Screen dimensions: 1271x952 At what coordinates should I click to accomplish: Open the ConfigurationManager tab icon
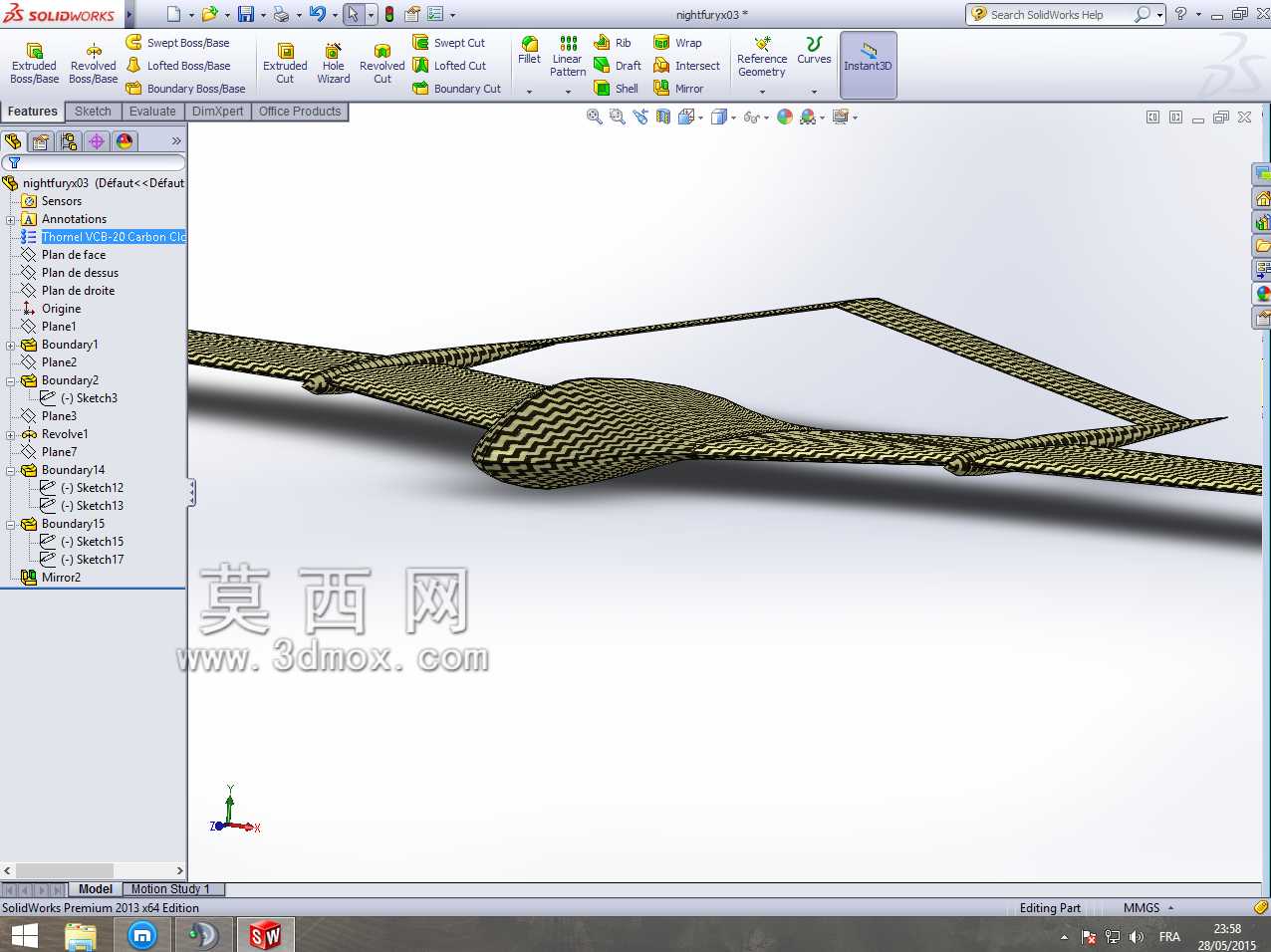pos(69,141)
